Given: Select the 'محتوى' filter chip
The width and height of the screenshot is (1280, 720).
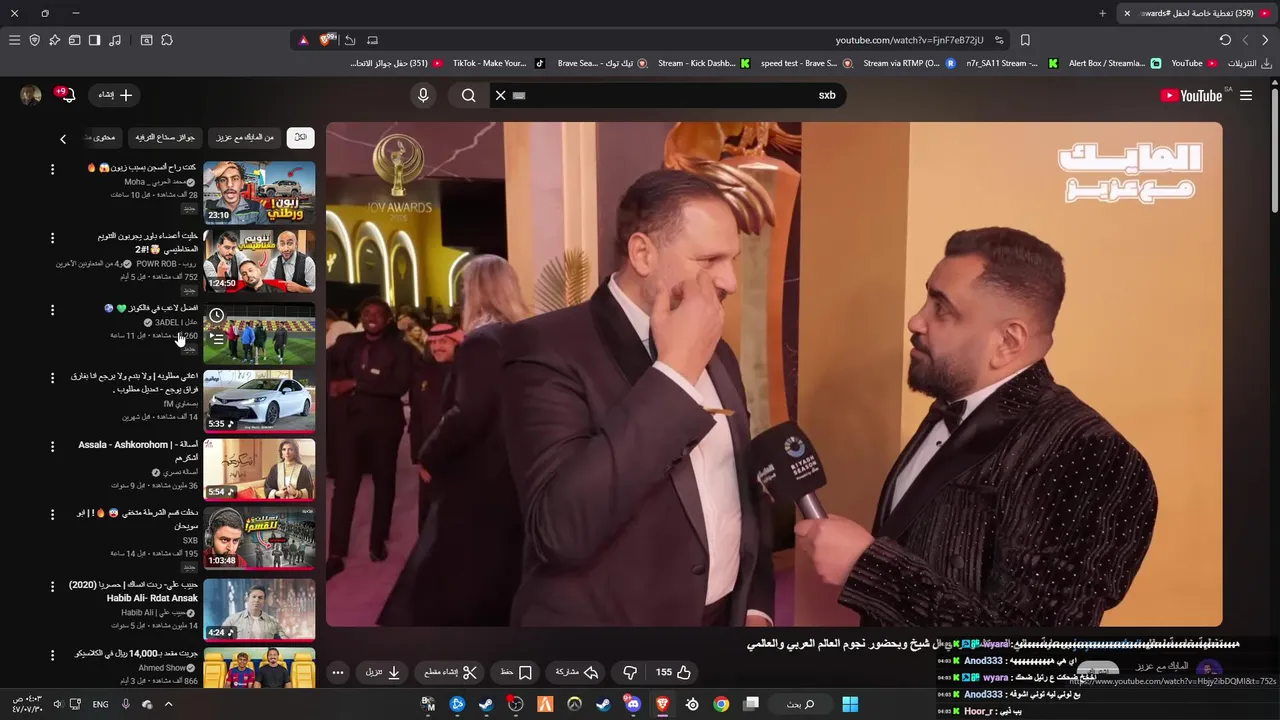Looking at the screenshot, I should point(103,138).
